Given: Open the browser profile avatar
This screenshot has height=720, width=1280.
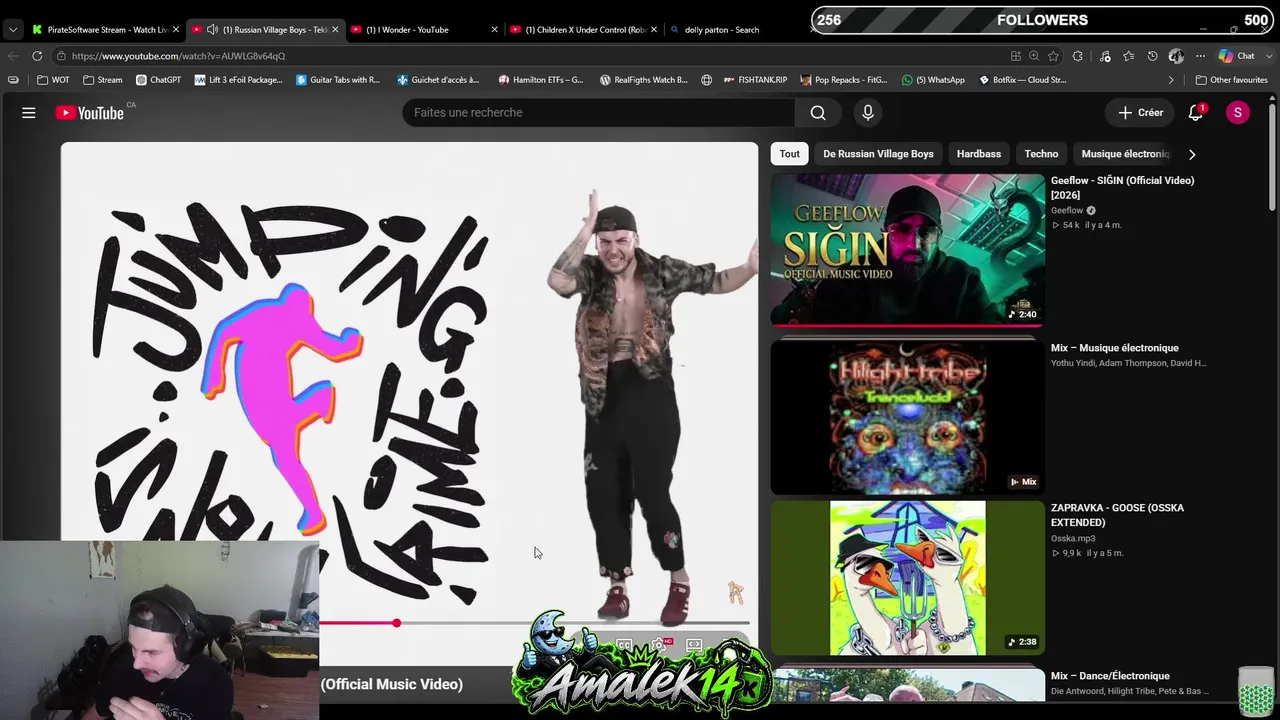Looking at the screenshot, I should [x=1176, y=56].
